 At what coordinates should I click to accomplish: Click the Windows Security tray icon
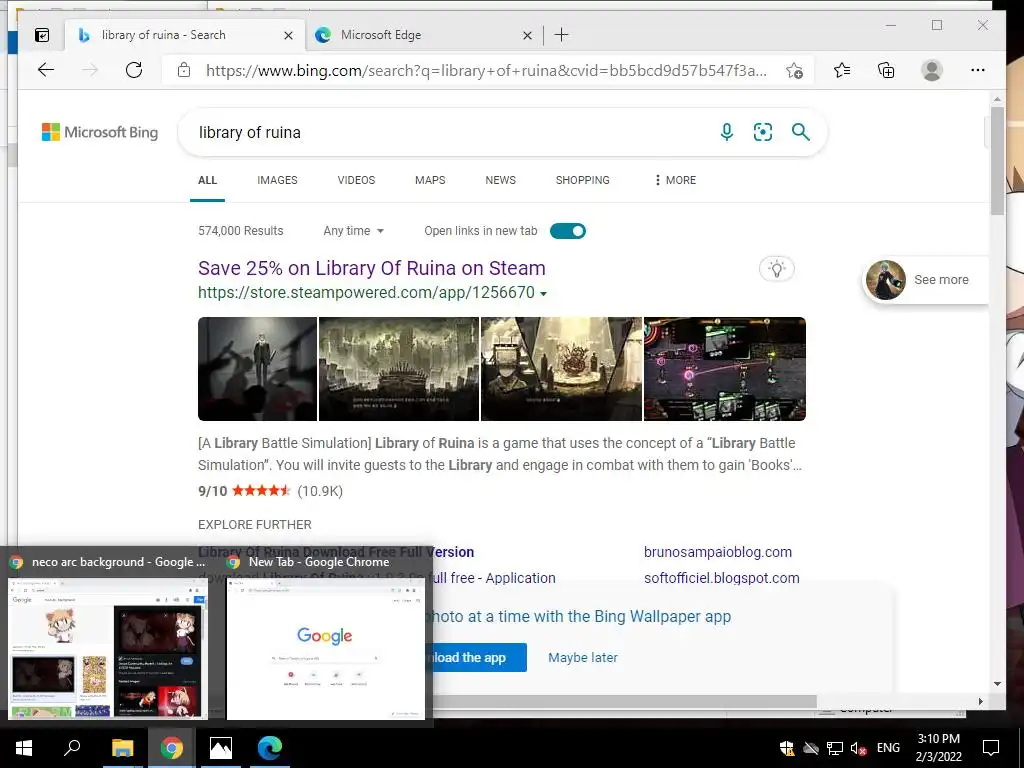[787, 748]
